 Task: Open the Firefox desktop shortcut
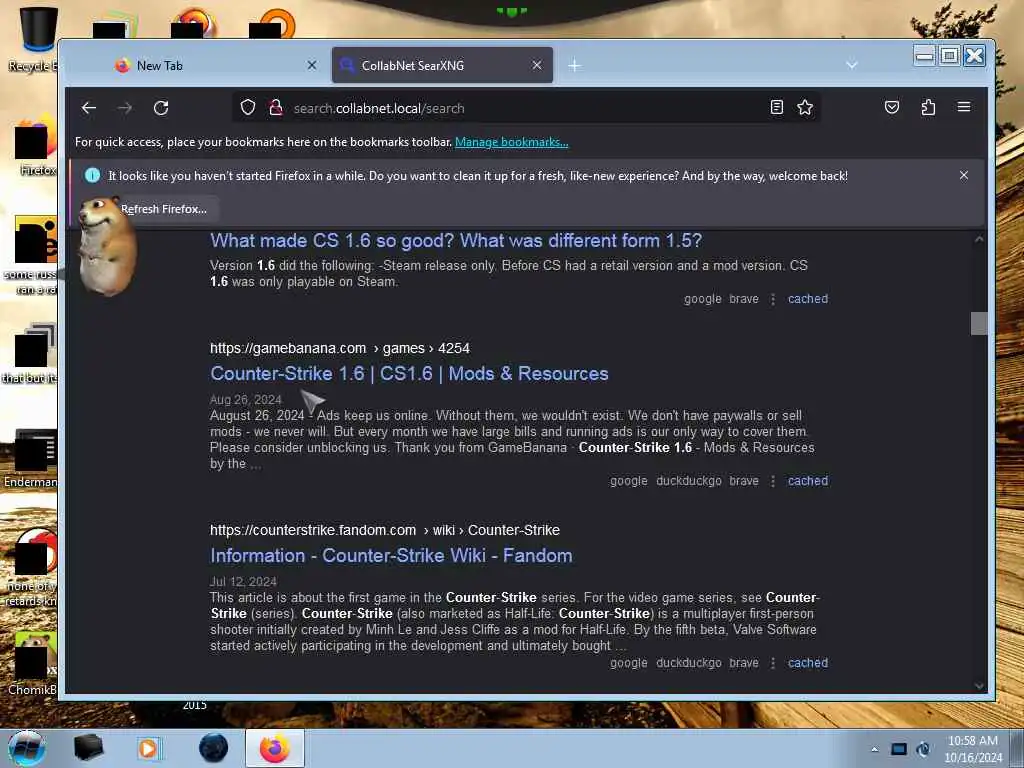[34, 147]
